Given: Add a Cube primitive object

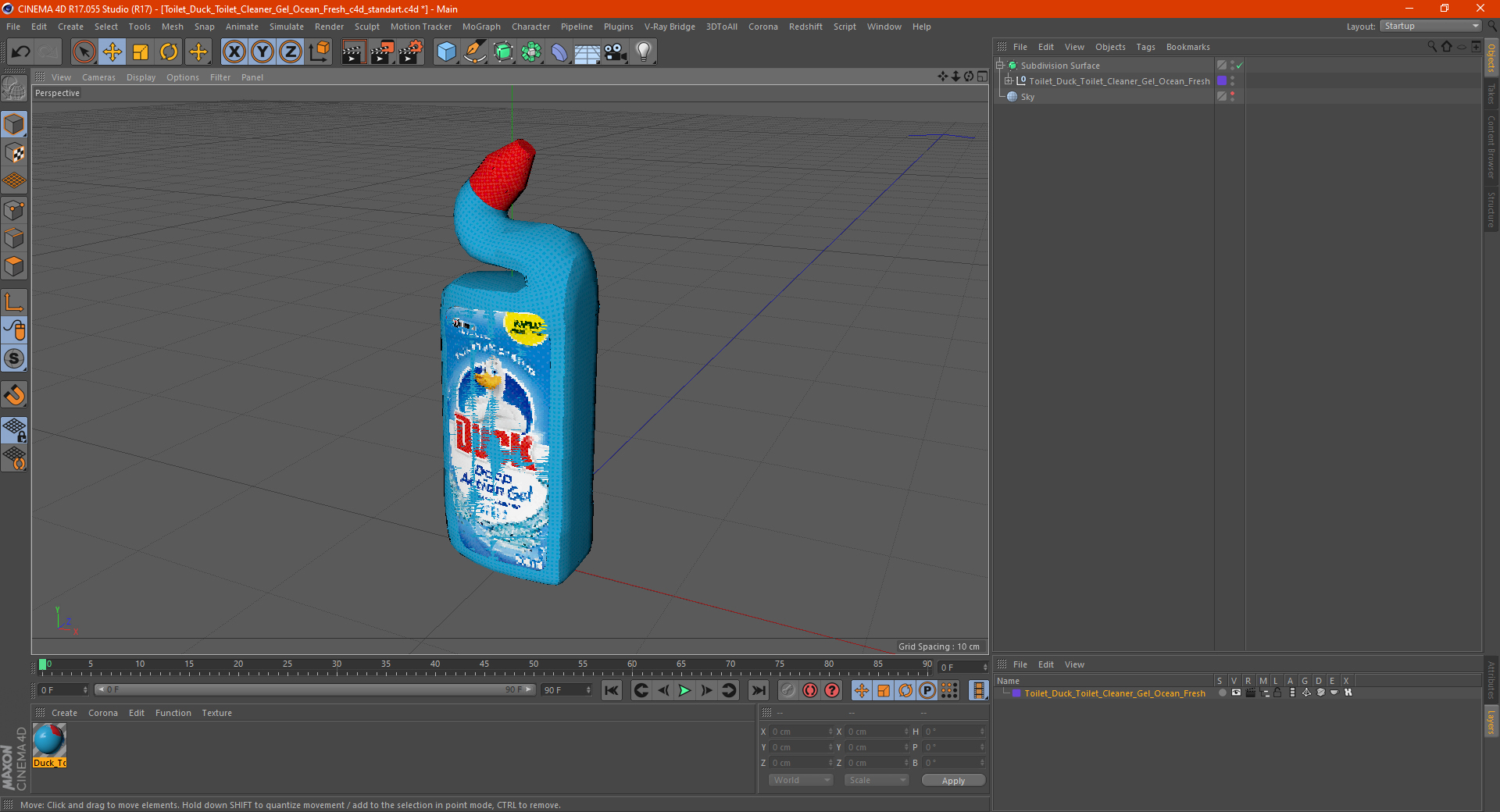Looking at the screenshot, I should [x=446, y=52].
